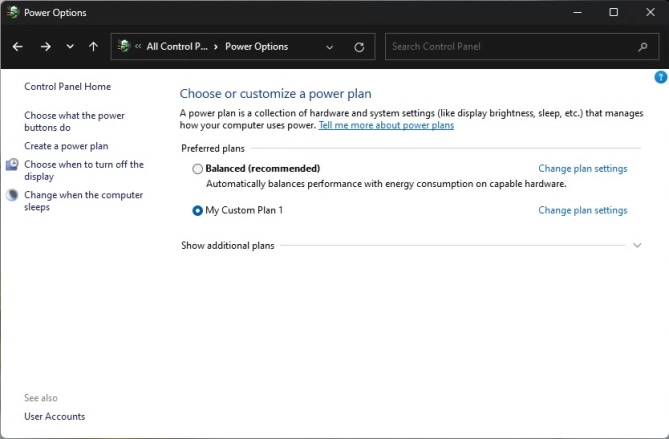Click the back navigation arrow

tap(18, 47)
